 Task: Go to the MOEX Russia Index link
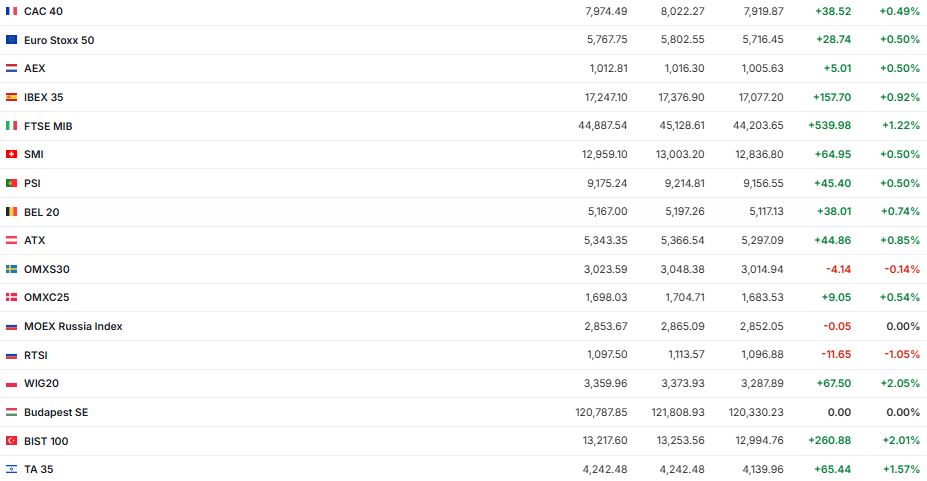tap(73, 326)
